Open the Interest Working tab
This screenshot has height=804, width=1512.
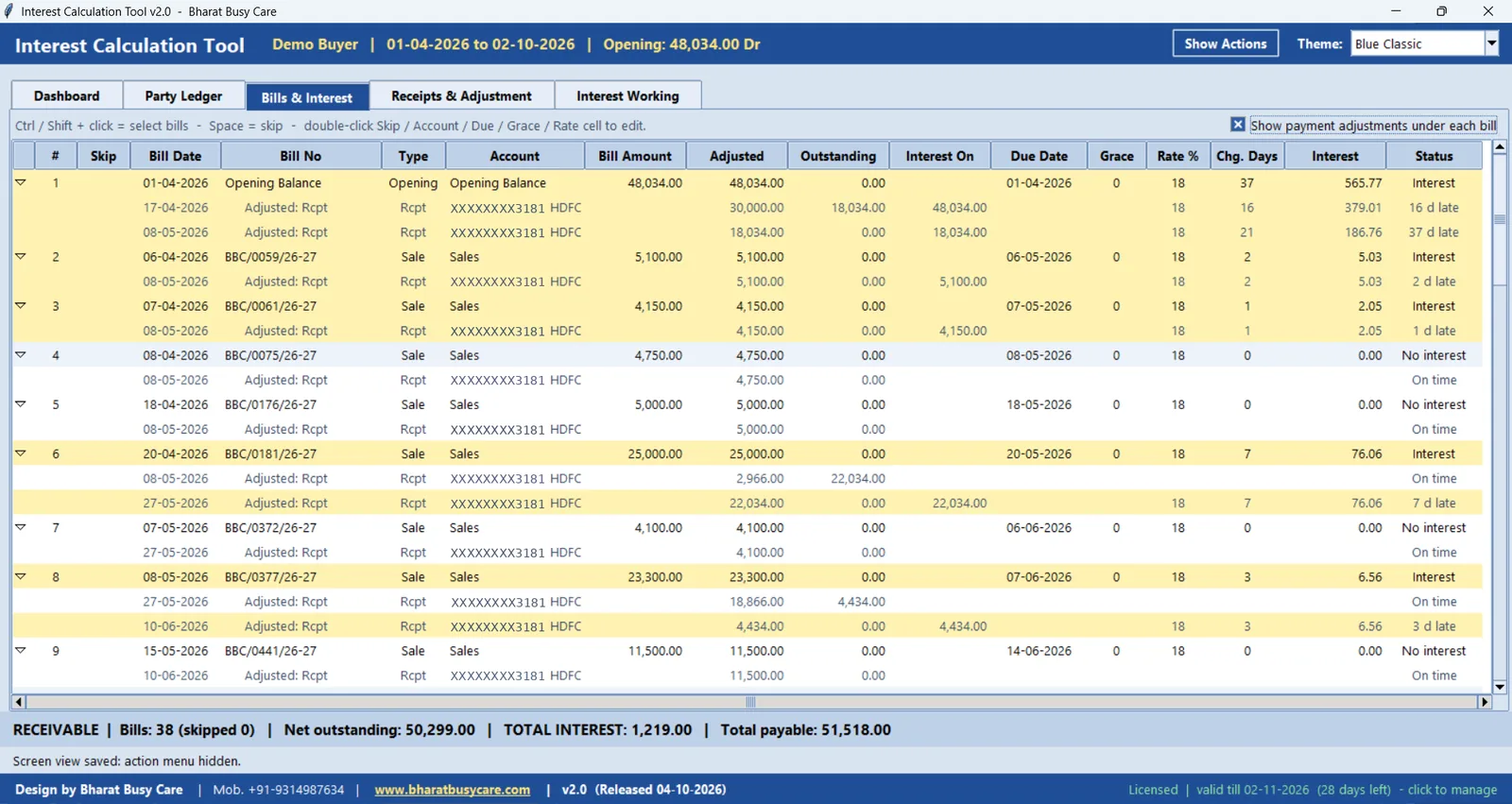pyautogui.click(x=627, y=96)
